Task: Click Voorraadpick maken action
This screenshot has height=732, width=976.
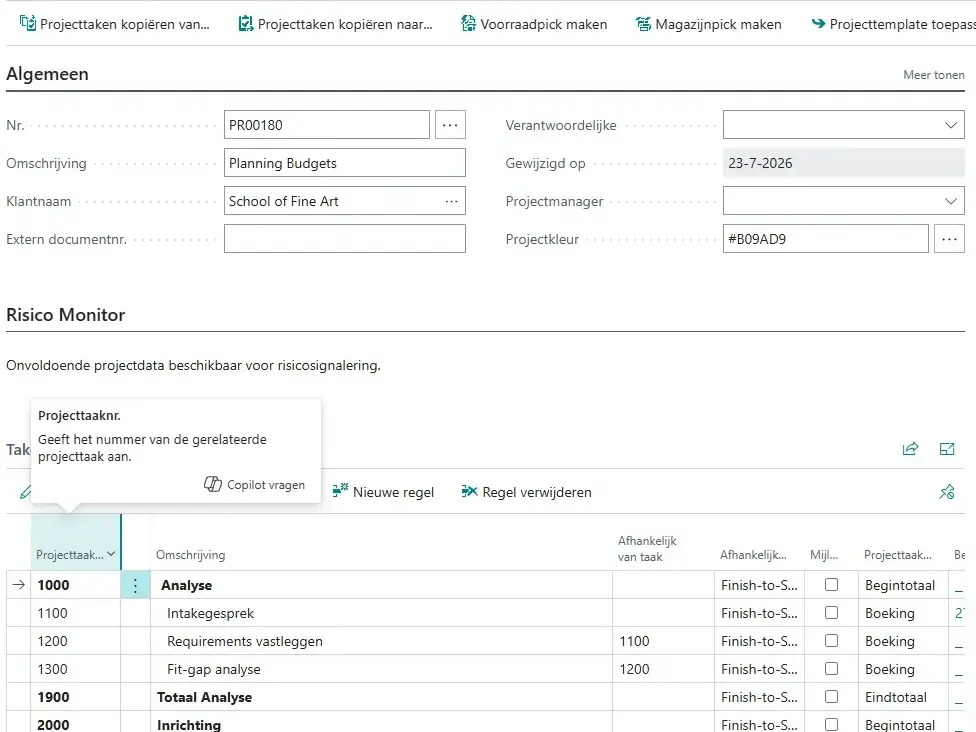Action: coord(534,24)
